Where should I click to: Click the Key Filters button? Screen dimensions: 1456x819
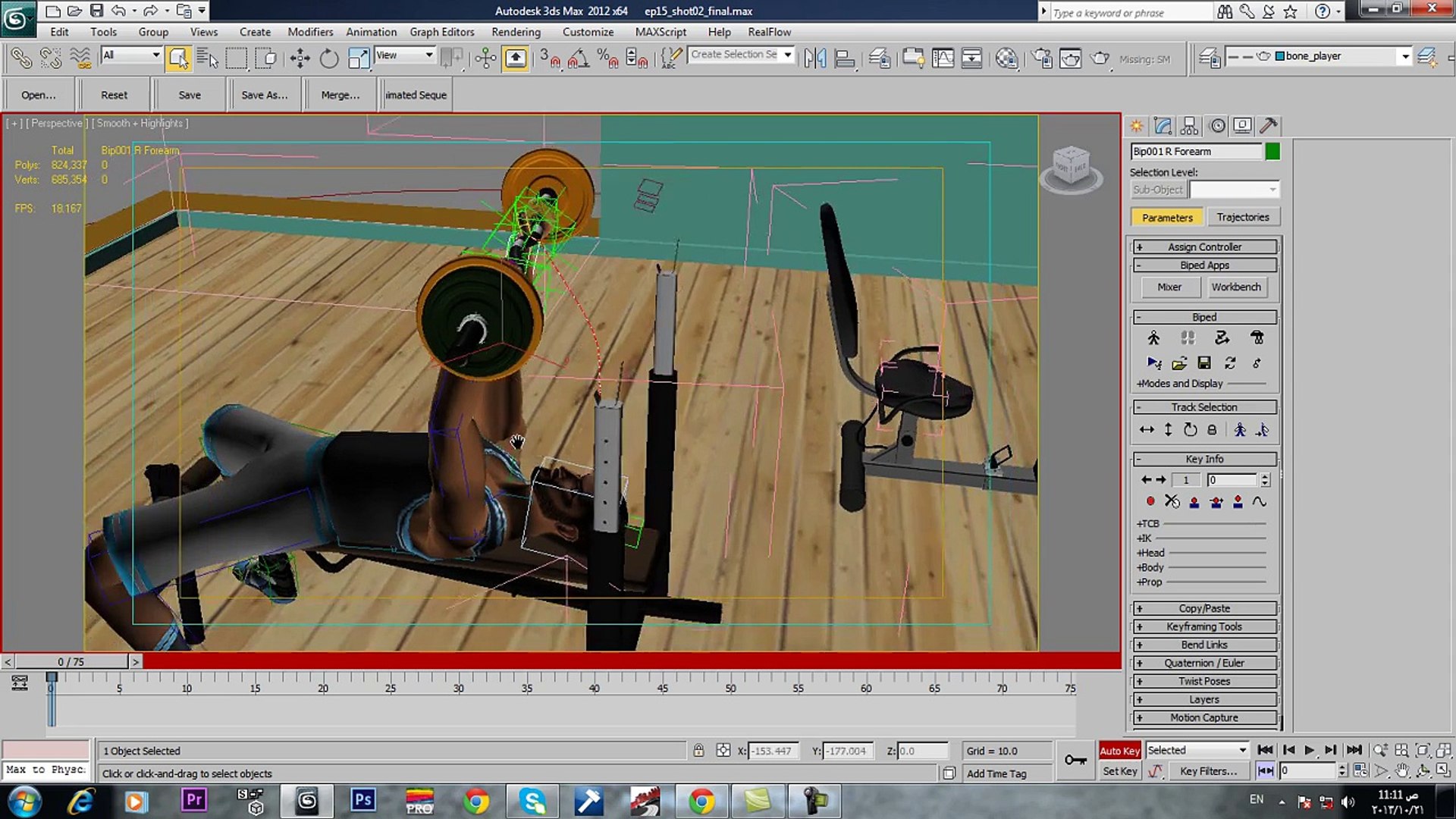[1208, 771]
